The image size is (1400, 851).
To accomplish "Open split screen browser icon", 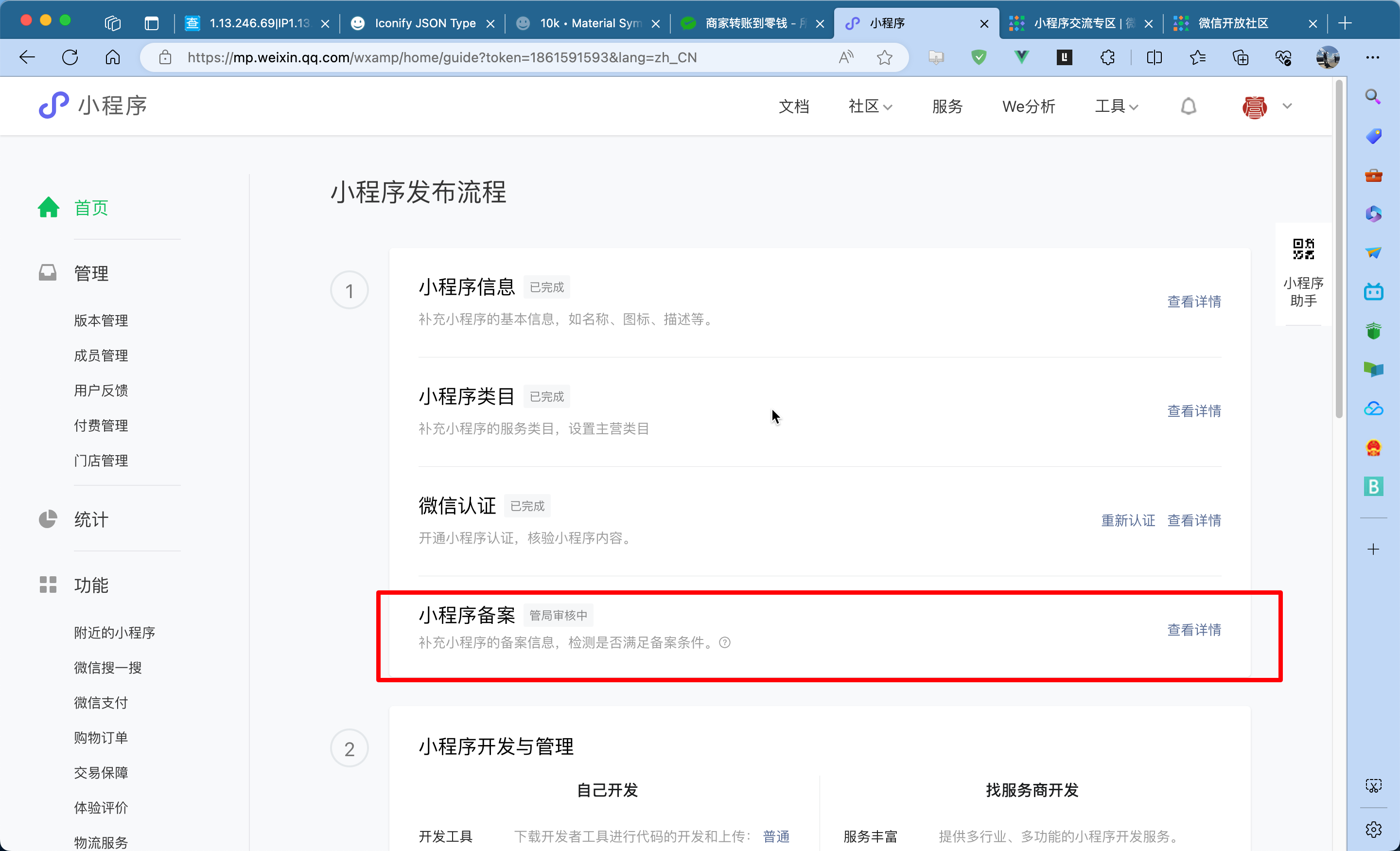I will pyautogui.click(x=1154, y=57).
